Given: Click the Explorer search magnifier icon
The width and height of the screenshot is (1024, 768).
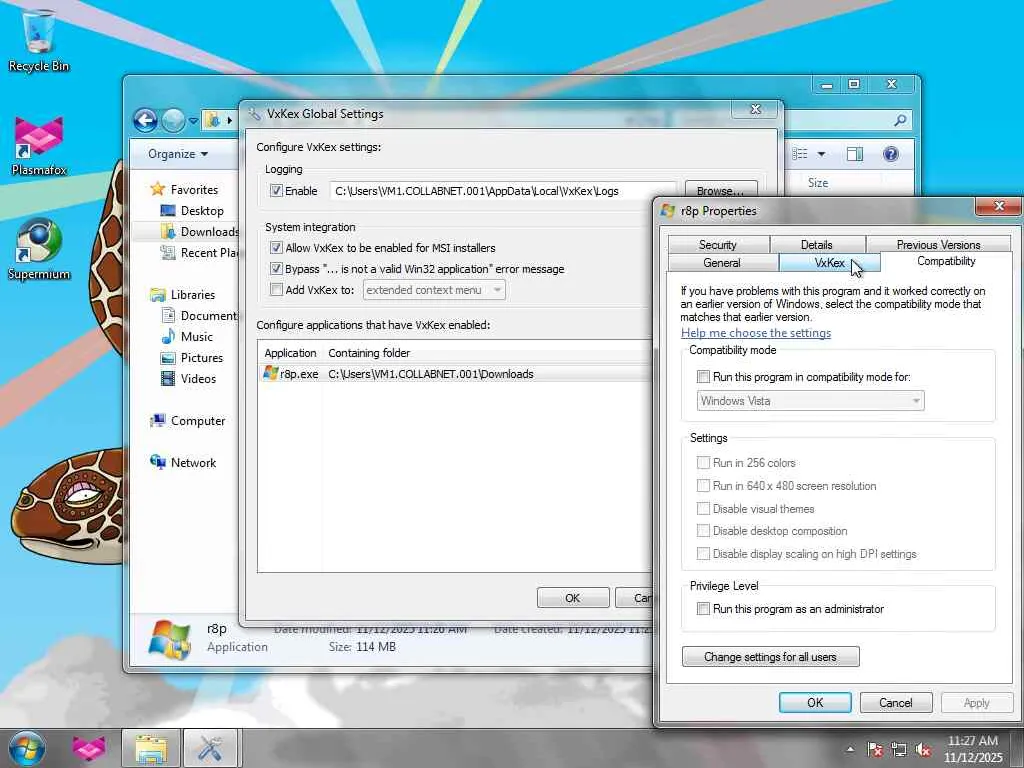Looking at the screenshot, I should click(900, 120).
